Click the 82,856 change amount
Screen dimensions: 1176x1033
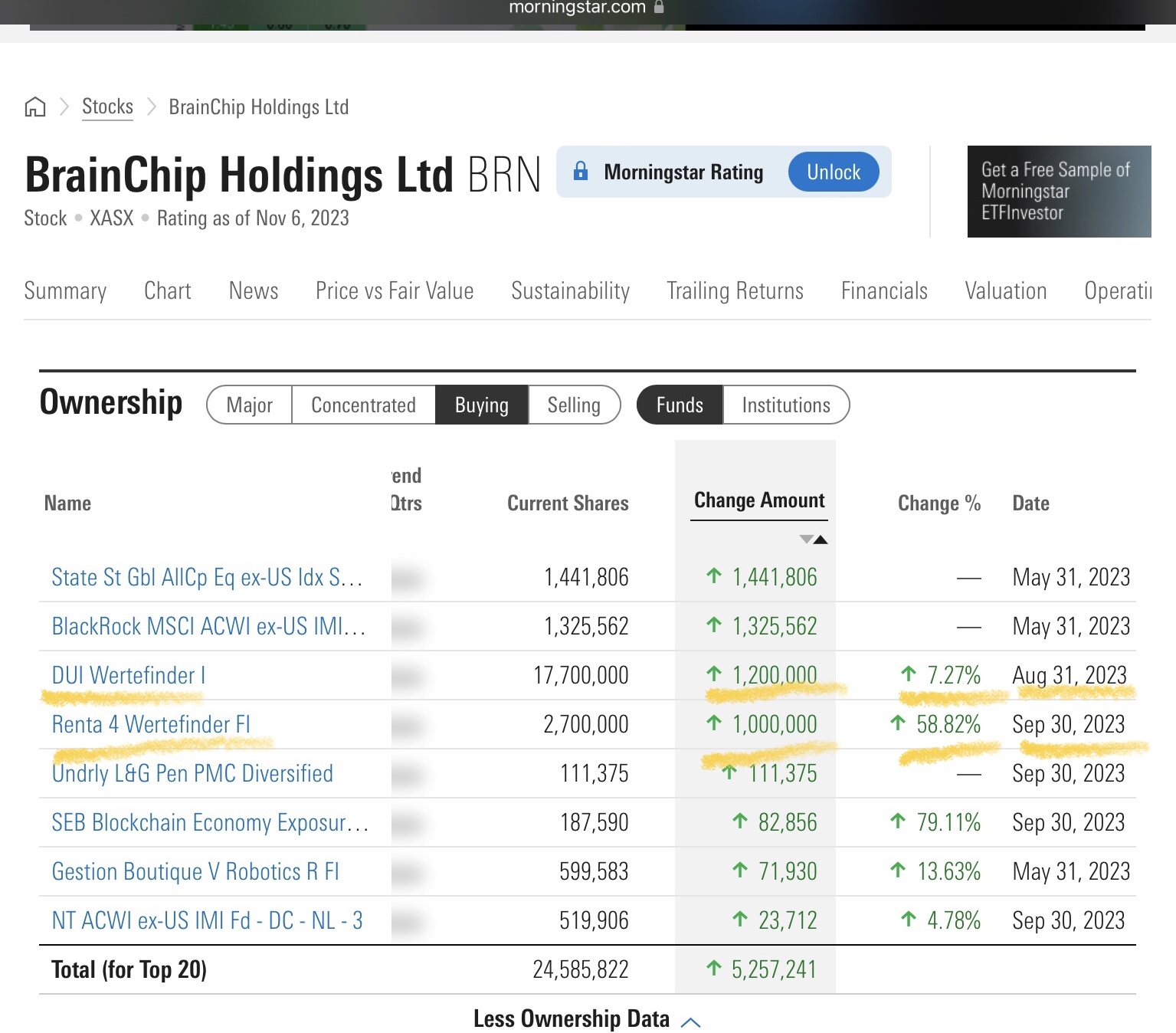point(788,822)
